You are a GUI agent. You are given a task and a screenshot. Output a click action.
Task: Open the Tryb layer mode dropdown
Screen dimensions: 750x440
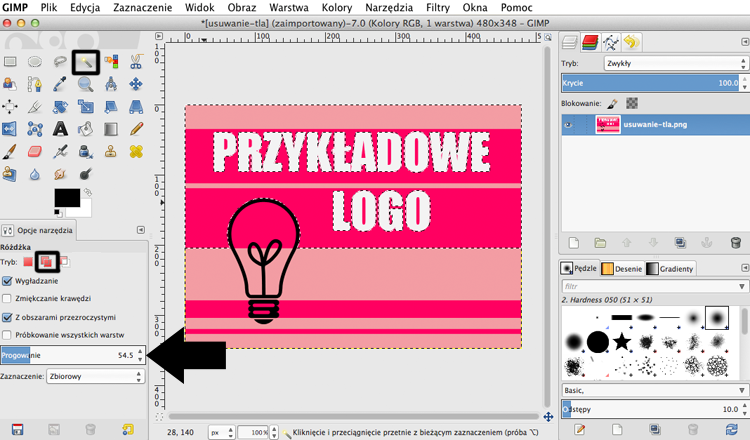675,63
